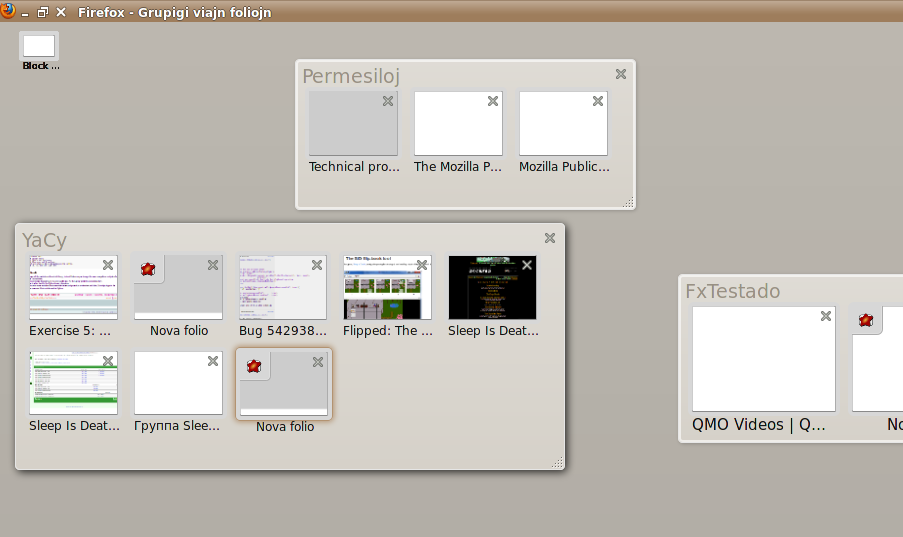903x537 pixels.
Task: Select the ungrouped Block tab thumbnail
Action: pos(39,46)
